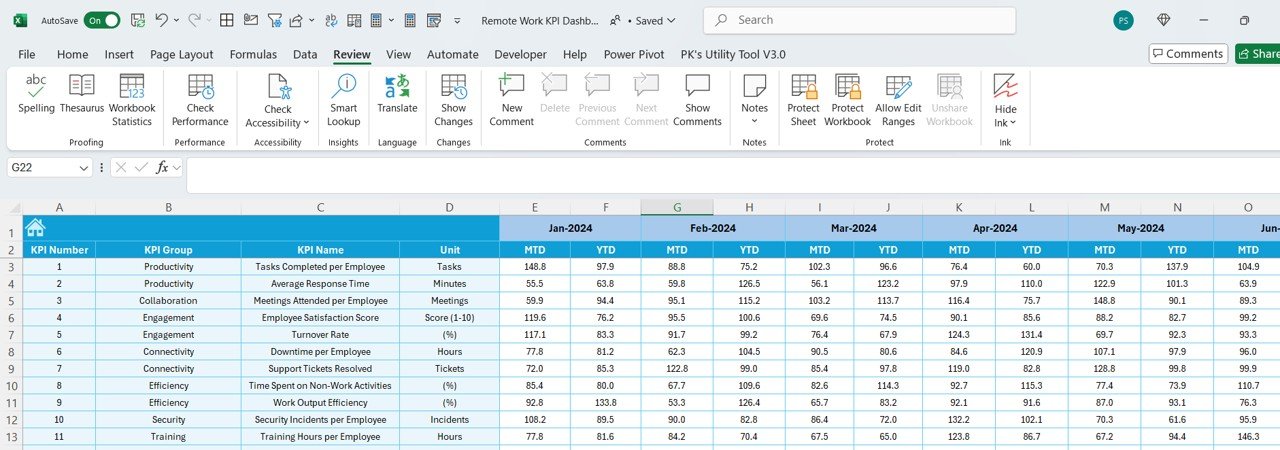Switch to the Home tab
The width and height of the screenshot is (1280, 450).
(x=72, y=54)
